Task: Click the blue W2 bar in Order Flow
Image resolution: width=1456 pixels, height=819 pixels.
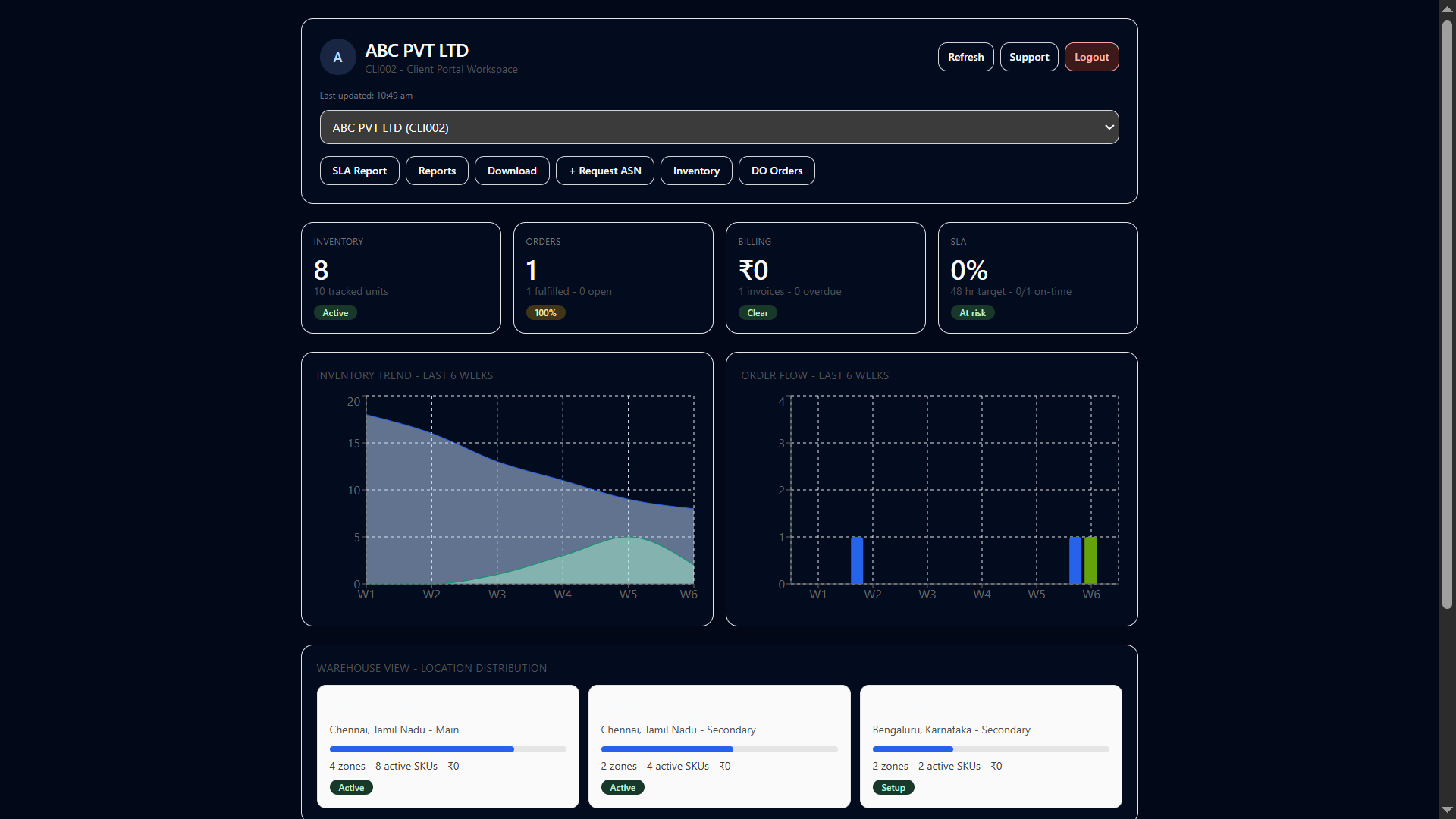Action: 857,560
